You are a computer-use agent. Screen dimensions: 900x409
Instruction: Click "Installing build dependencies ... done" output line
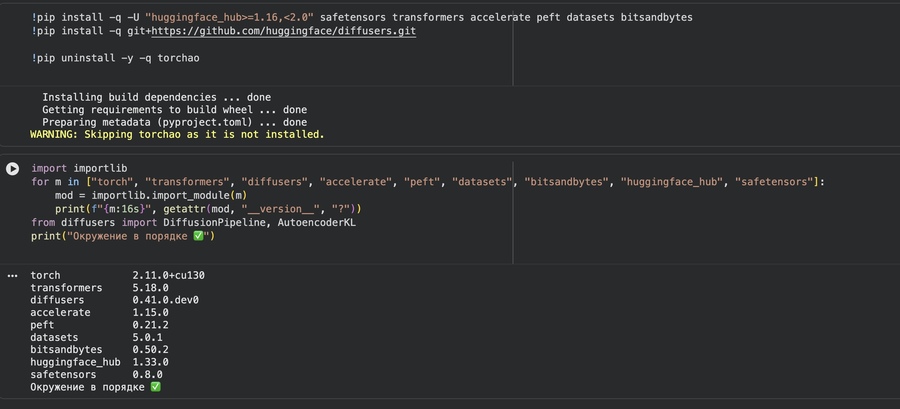click(156, 97)
